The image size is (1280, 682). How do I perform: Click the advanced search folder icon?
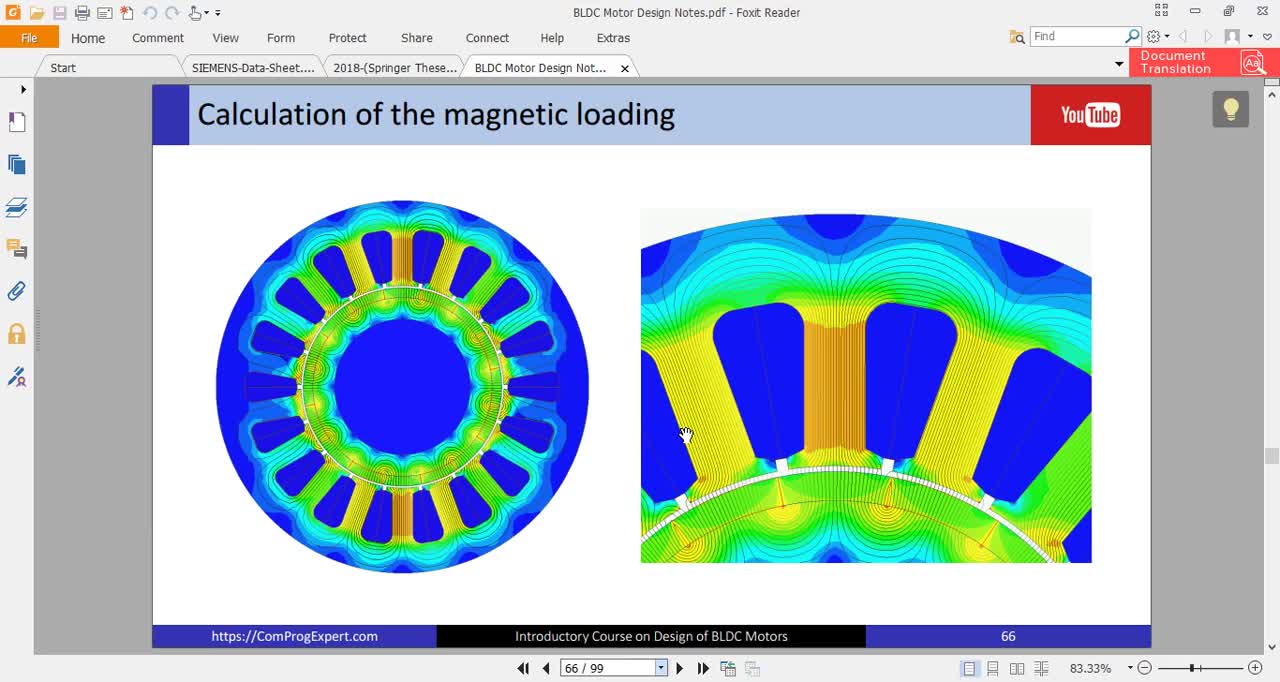pos(1017,36)
